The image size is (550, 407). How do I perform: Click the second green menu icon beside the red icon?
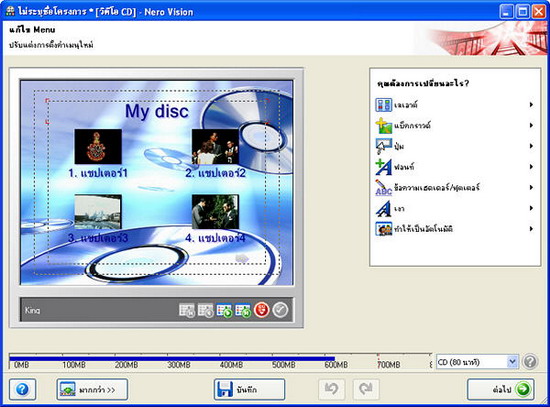243,310
